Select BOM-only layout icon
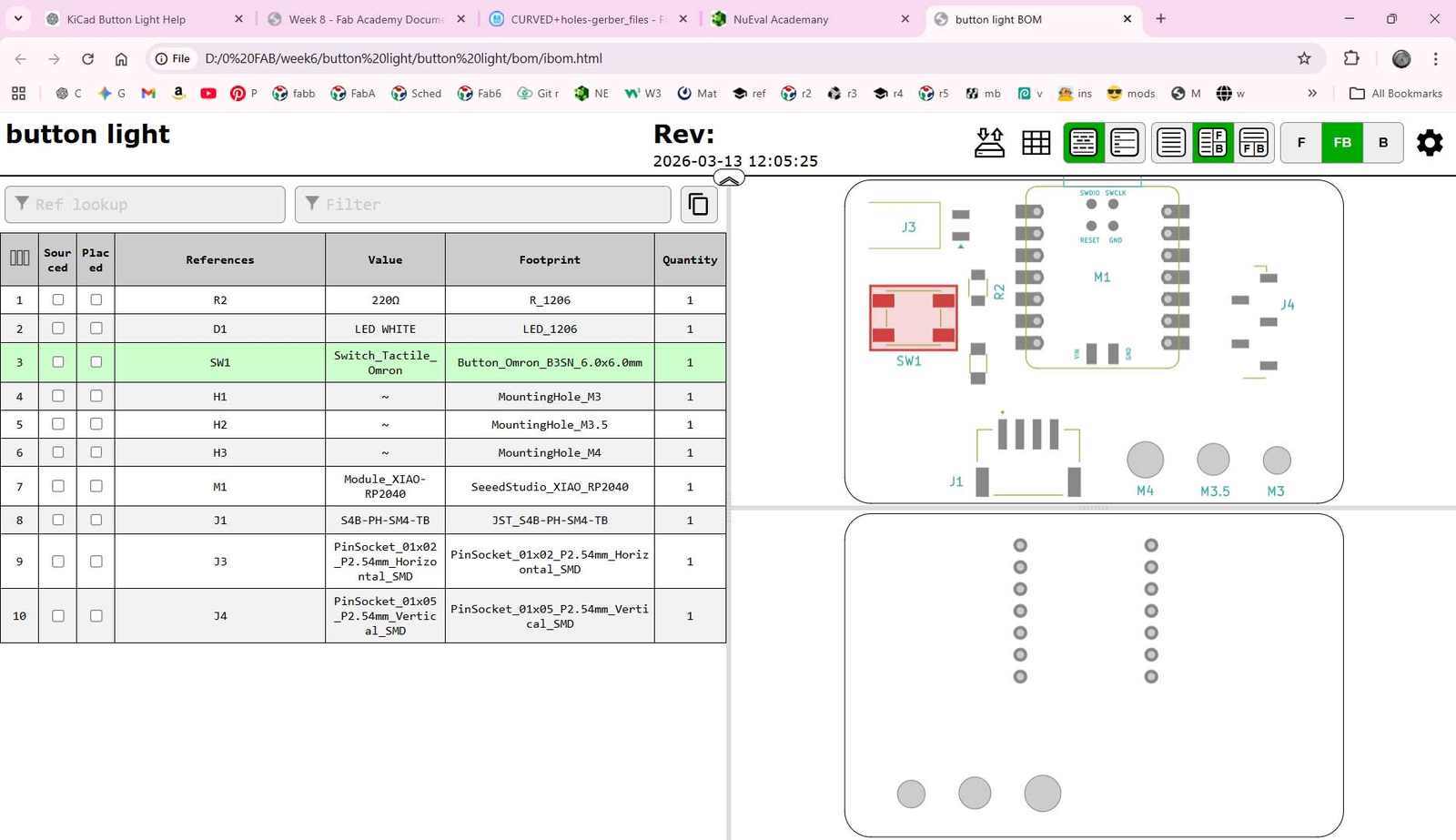The height and width of the screenshot is (840, 1456). (1170, 143)
